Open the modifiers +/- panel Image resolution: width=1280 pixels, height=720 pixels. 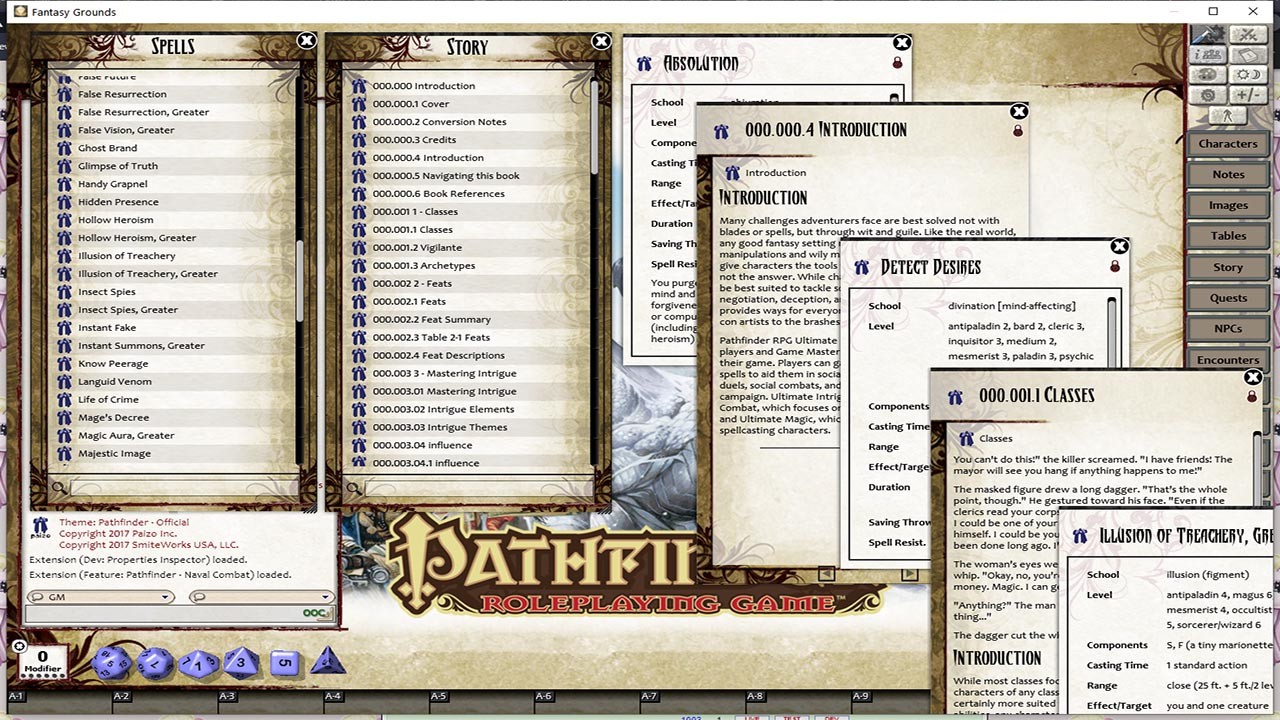point(1247,94)
